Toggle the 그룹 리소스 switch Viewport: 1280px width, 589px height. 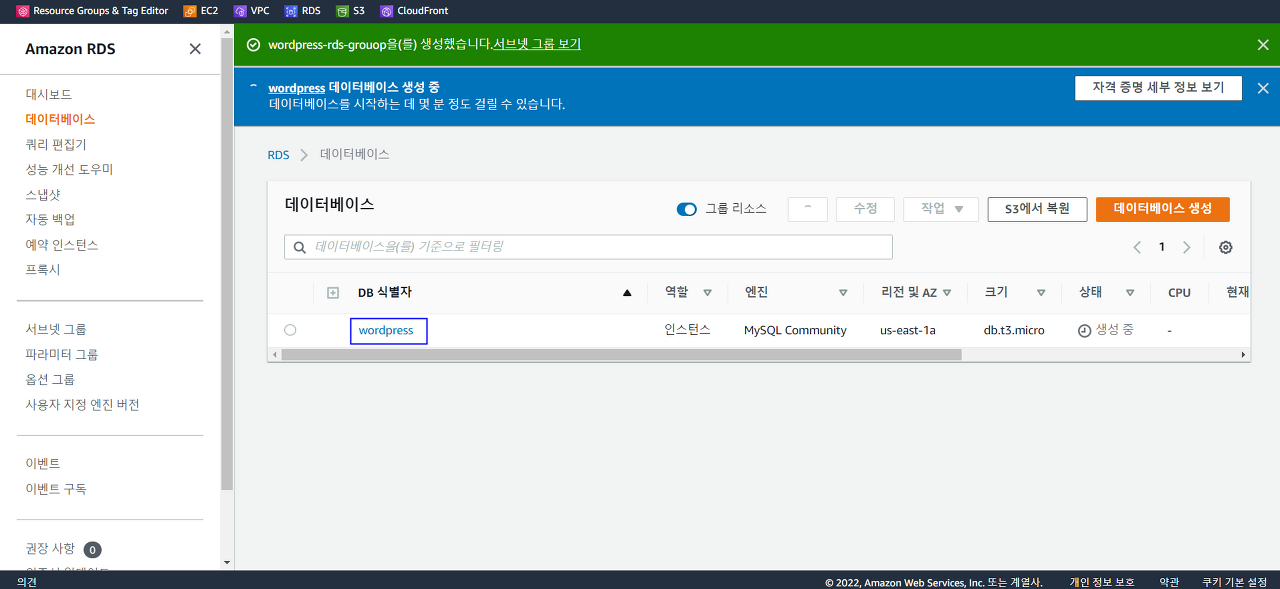coord(687,209)
